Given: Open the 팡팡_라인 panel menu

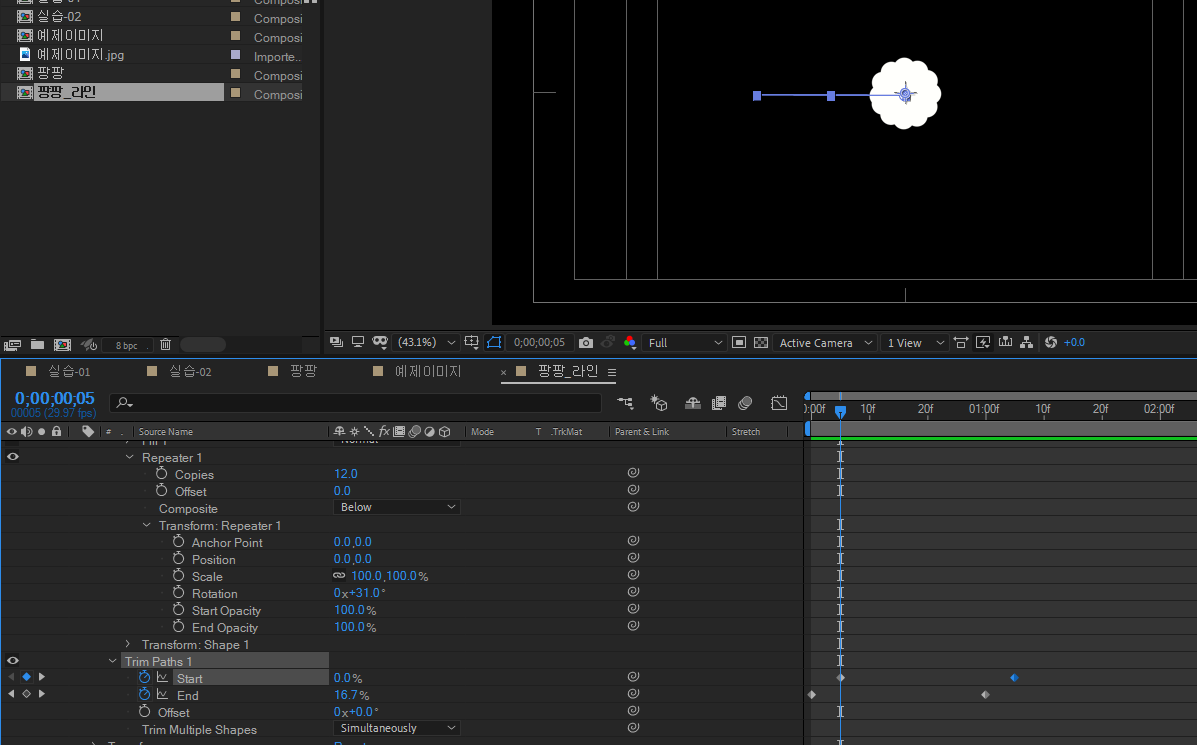Looking at the screenshot, I should (x=611, y=372).
